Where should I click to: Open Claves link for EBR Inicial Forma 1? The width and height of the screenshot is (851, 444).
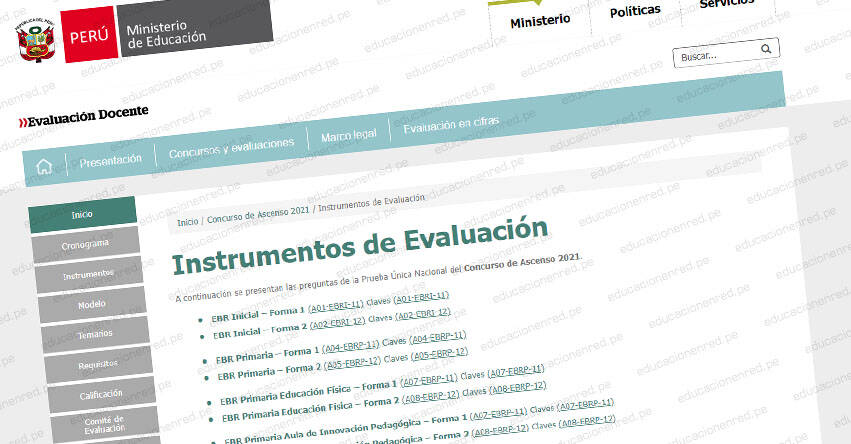(421, 297)
